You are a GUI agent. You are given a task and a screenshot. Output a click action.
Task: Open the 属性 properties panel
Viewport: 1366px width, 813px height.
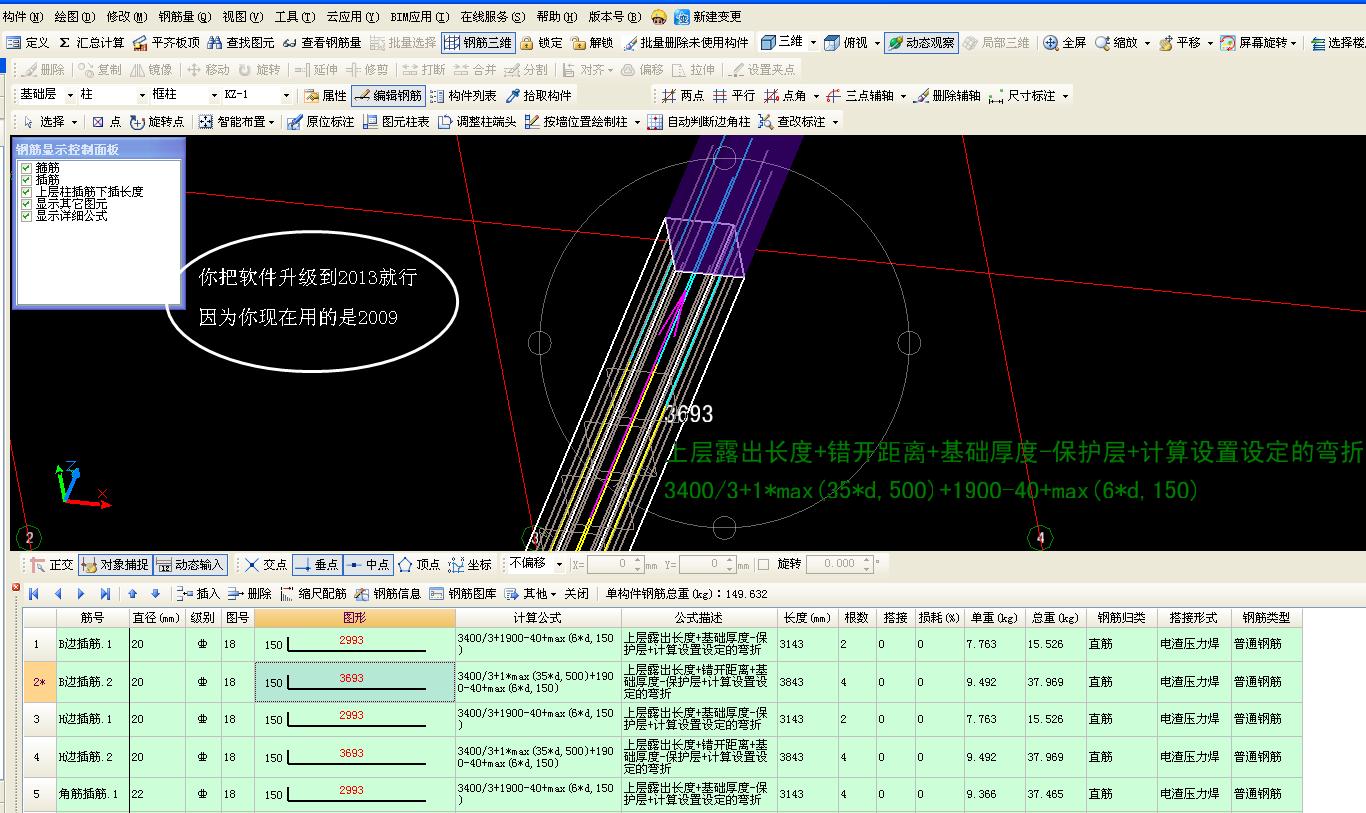click(x=325, y=96)
